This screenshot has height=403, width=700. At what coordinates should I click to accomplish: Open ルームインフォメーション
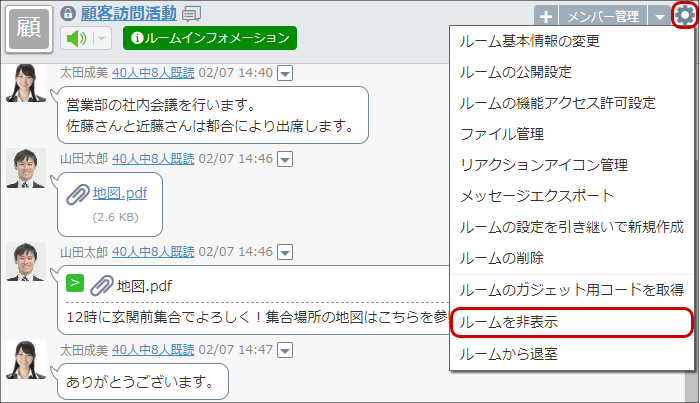pyautogui.click(x=210, y=38)
